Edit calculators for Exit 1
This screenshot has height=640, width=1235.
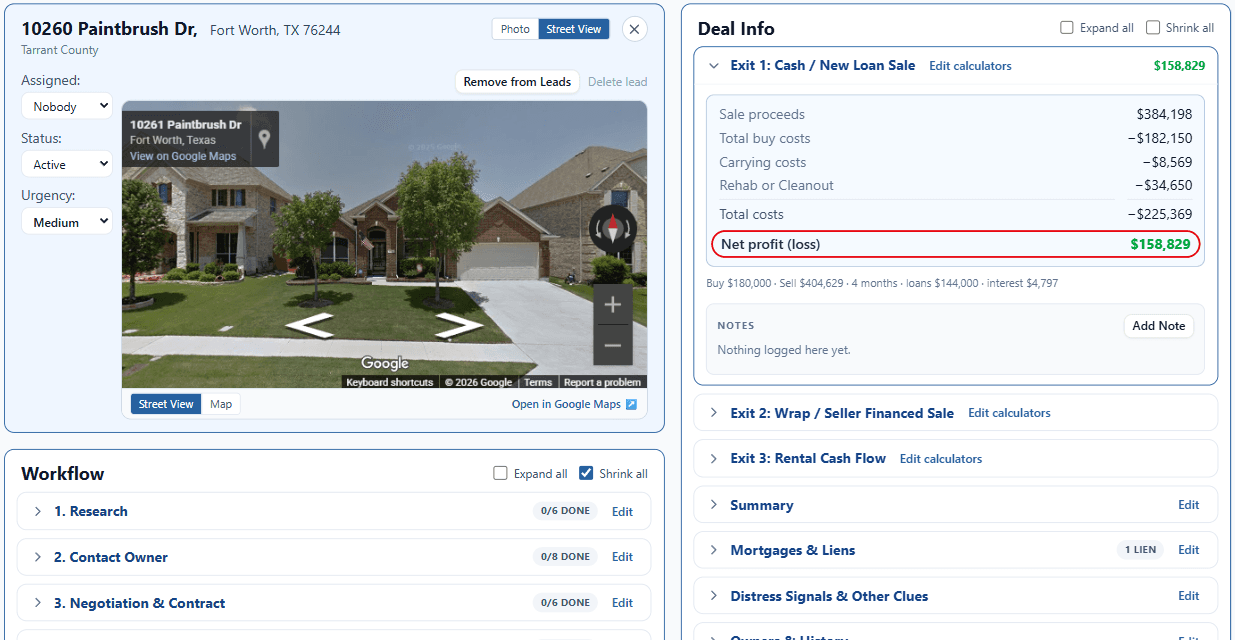pyautogui.click(x=970, y=66)
